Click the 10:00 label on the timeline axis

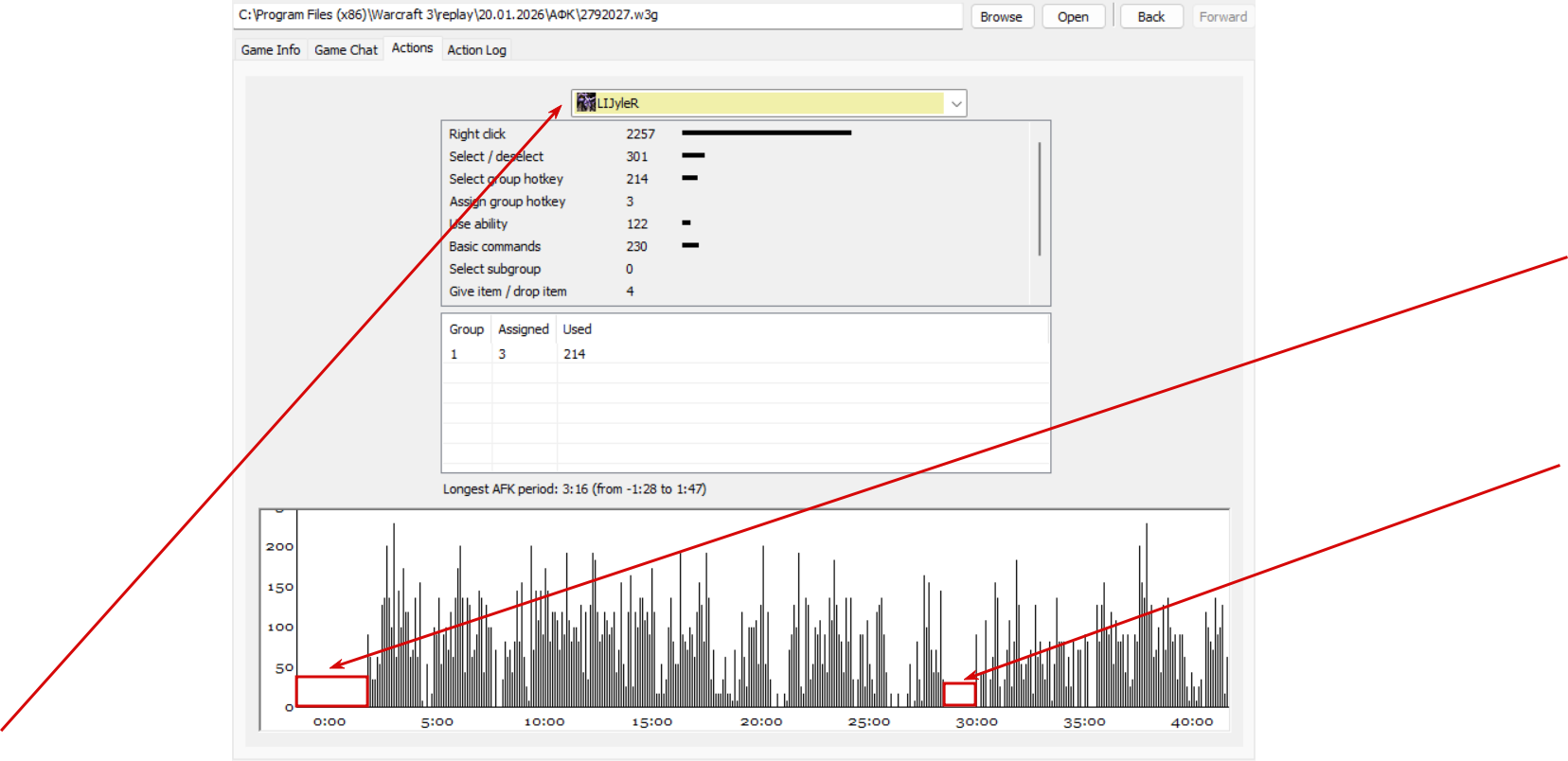click(x=544, y=721)
